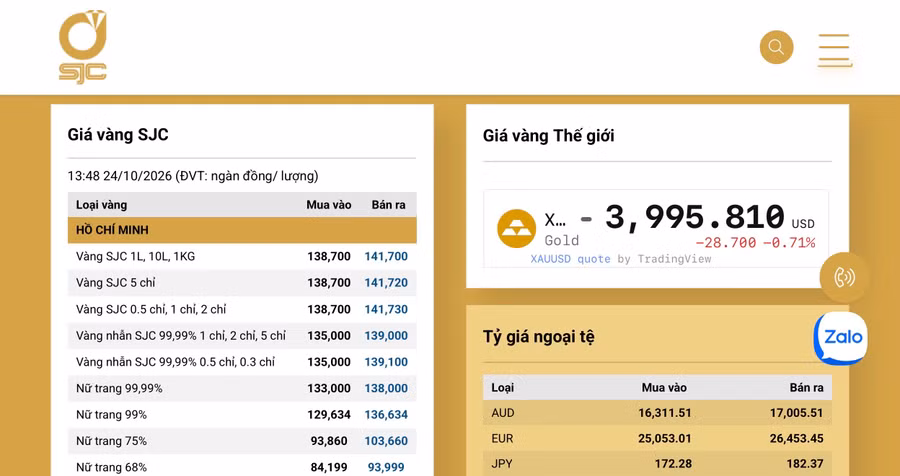Click sell price 138,000

pos(386,389)
